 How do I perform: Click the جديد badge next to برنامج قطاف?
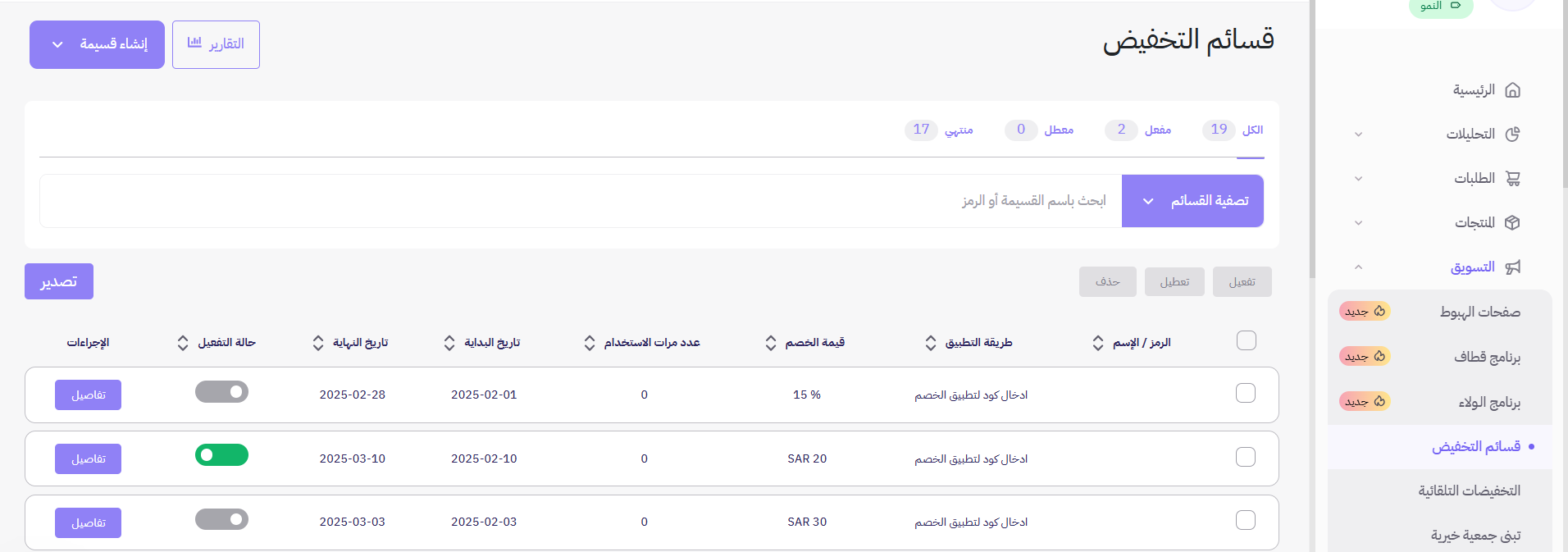[1365, 357]
